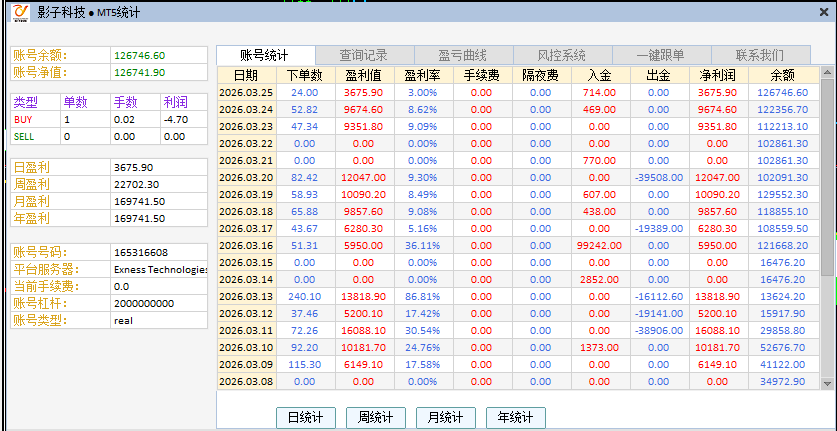Click the 日统计 button
Screen dimensions: 837x431
point(306,418)
